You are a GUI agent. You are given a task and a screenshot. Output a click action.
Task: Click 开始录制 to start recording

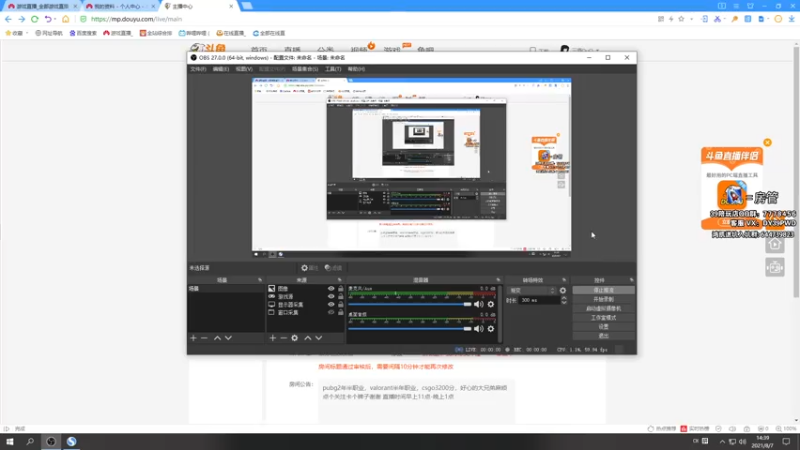(x=604, y=299)
